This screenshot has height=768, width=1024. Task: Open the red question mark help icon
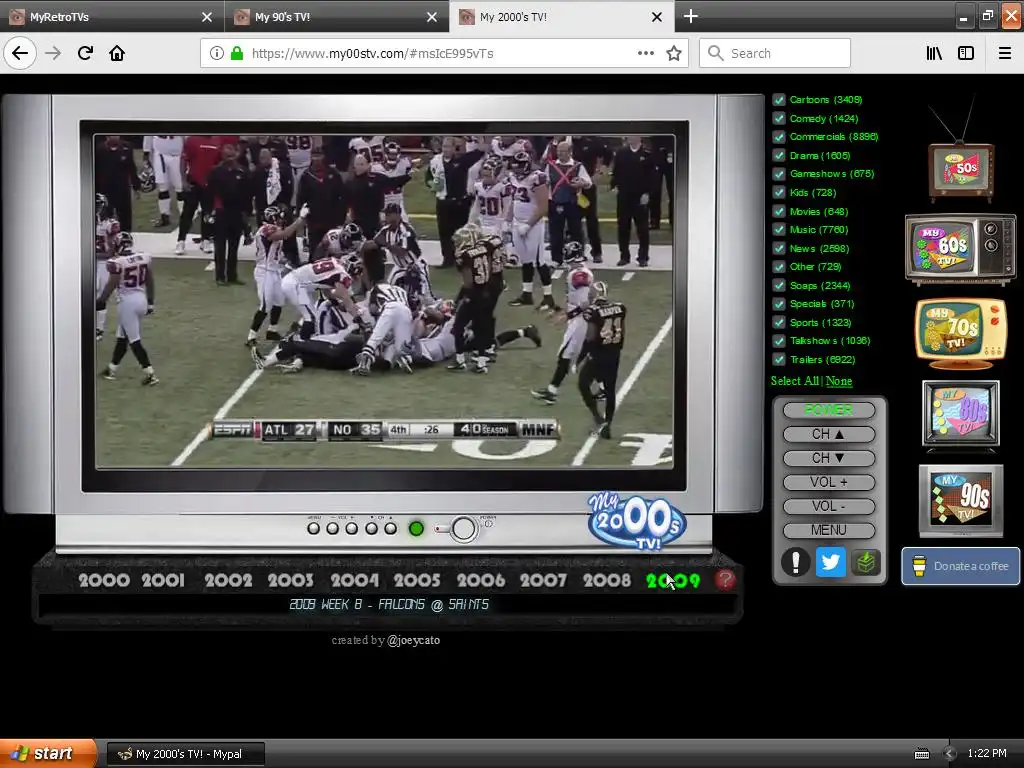[x=725, y=579]
